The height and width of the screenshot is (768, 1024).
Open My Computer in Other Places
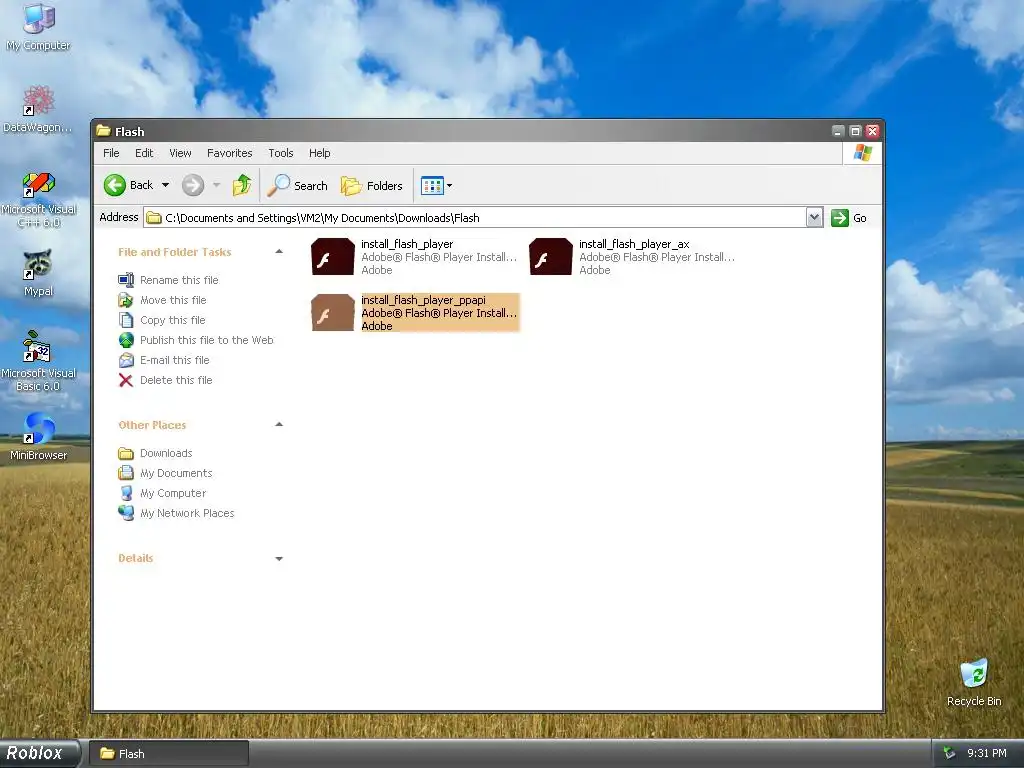(172, 493)
